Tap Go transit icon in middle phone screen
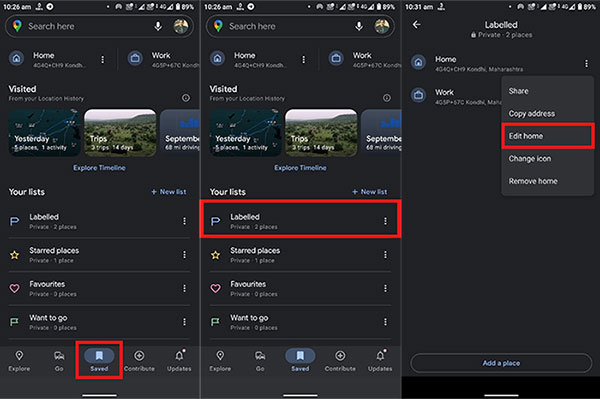 [x=260, y=356]
